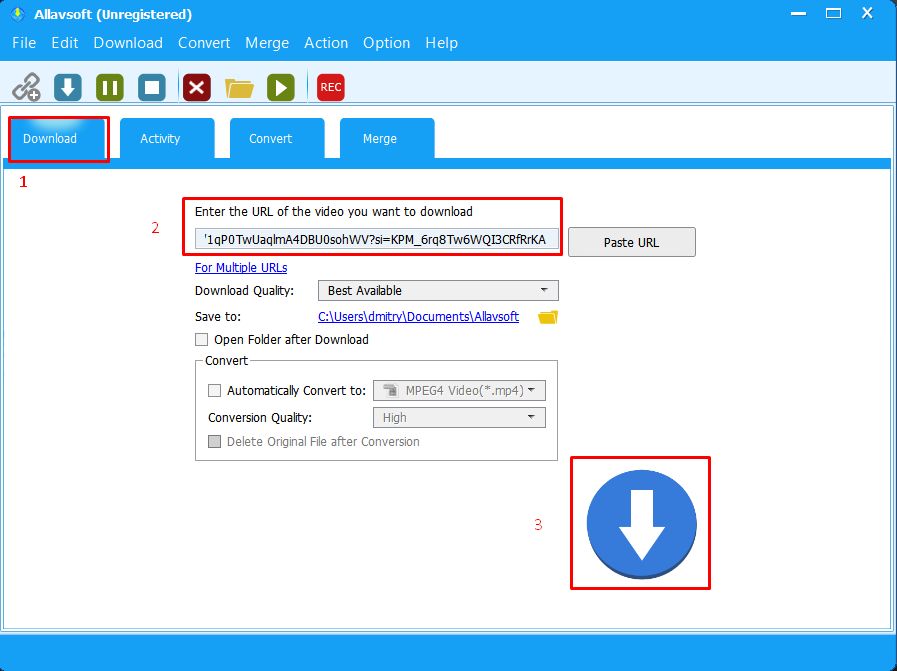Viewport: 897px width, 671px height.
Task: Click the green pause toolbar icon
Action: point(110,88)
